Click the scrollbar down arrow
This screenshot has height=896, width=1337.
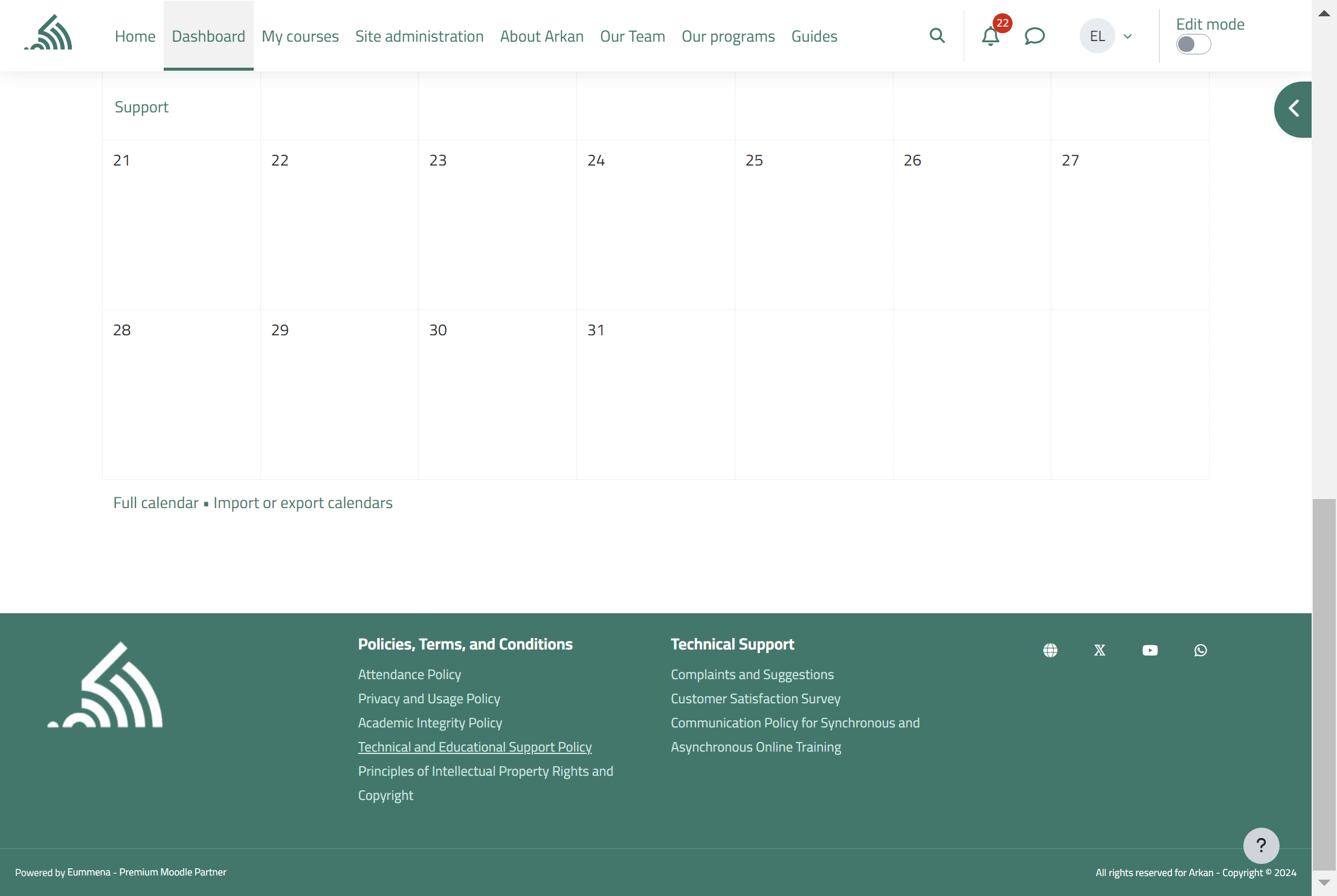pyautogui.click(x=1324, y=883)
